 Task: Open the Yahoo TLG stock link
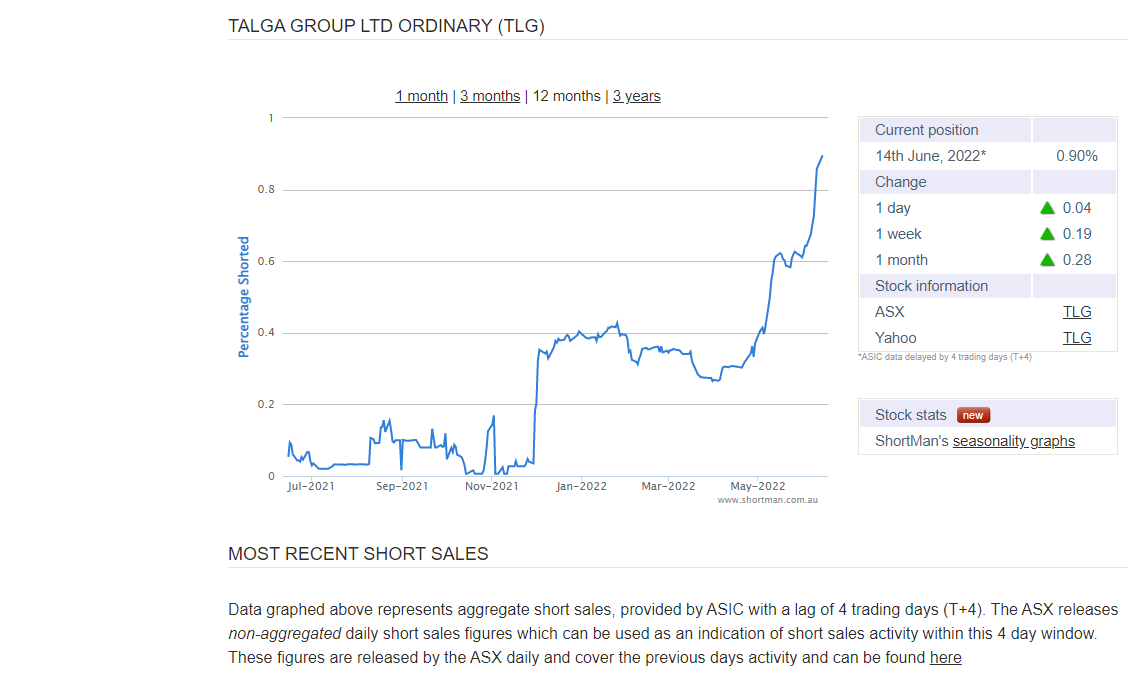coord(1077,338)
